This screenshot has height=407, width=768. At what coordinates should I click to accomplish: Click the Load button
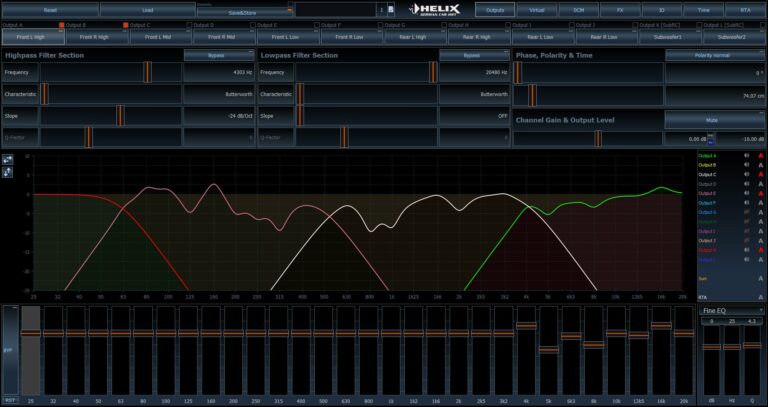coord(147,10)
